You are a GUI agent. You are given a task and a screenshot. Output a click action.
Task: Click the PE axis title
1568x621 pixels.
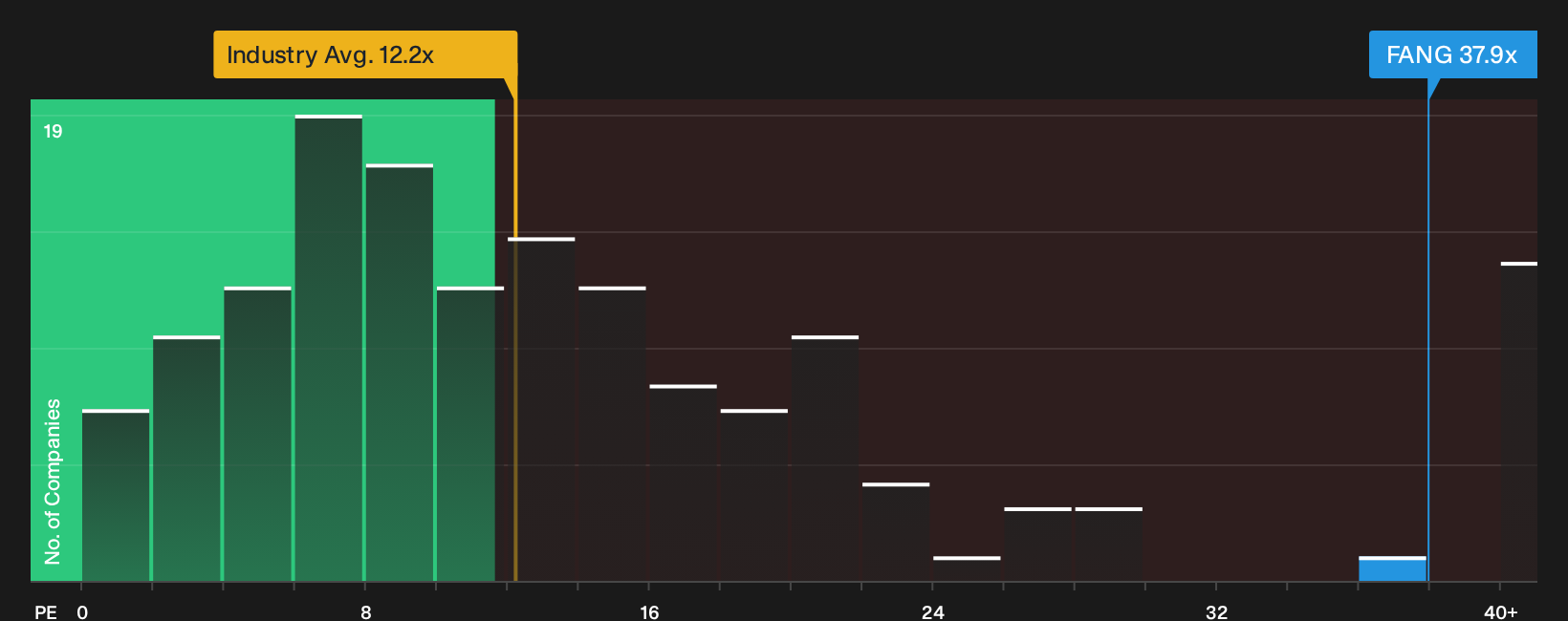point(45,611)
